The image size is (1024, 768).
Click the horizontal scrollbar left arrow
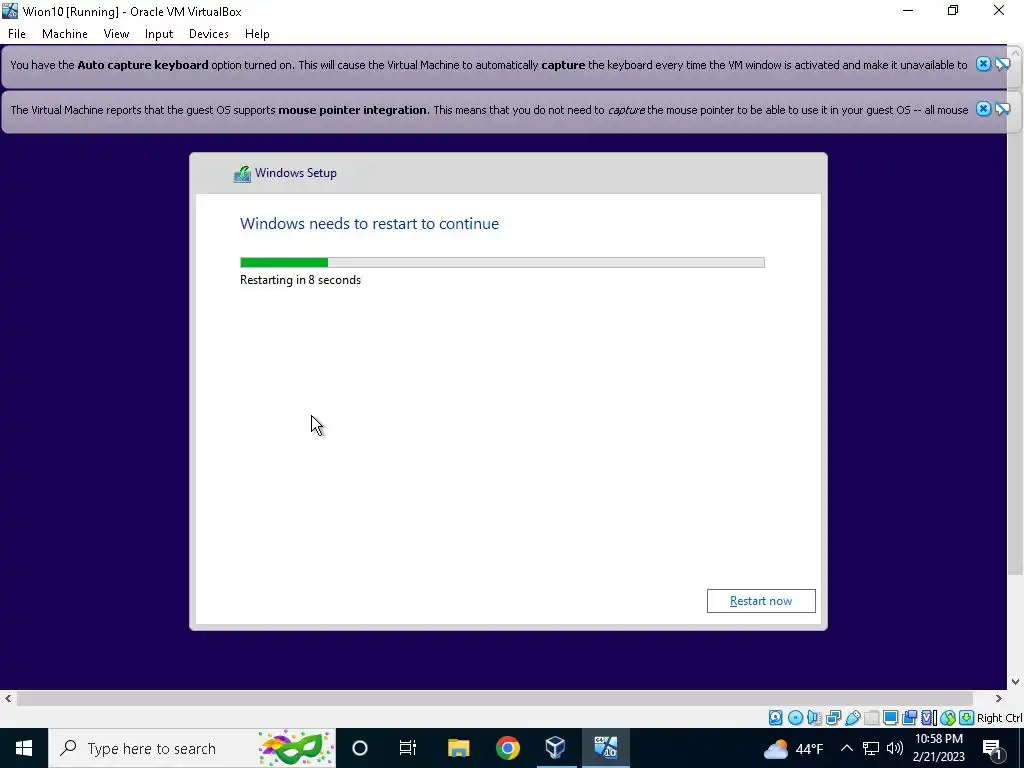[7, 699]
